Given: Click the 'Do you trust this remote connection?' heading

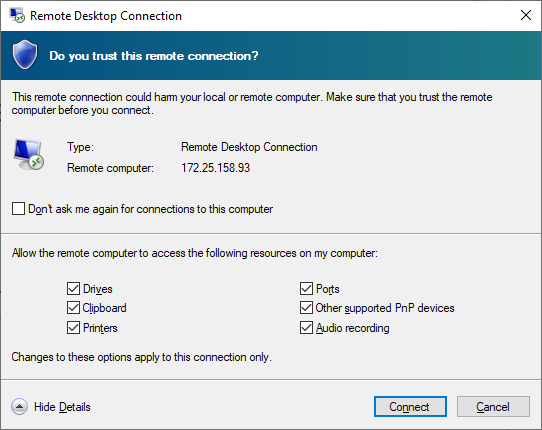Looking at the screenshot, I should [154, 56].
